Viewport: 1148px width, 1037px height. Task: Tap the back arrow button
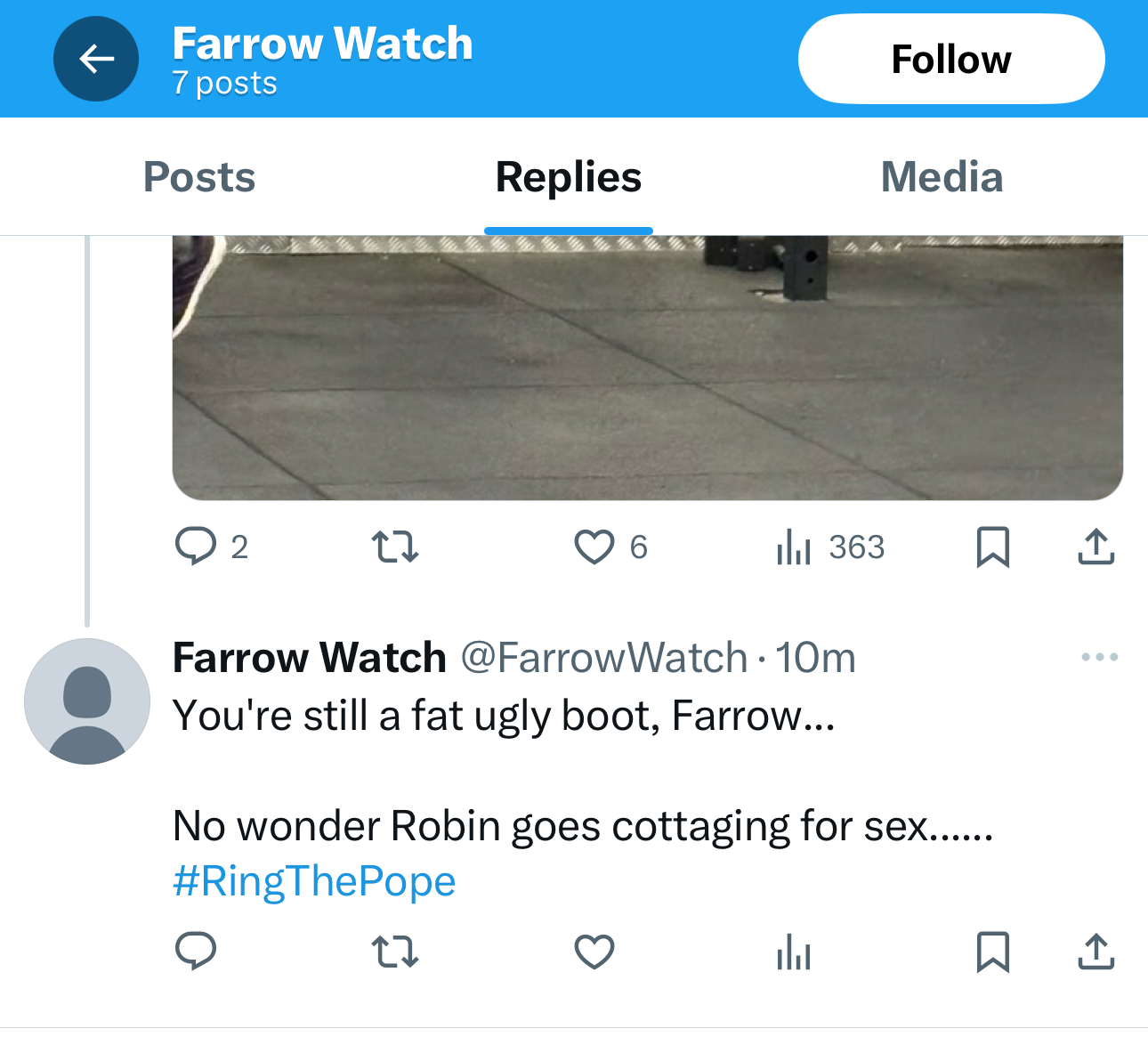click(x=96, y=59)
